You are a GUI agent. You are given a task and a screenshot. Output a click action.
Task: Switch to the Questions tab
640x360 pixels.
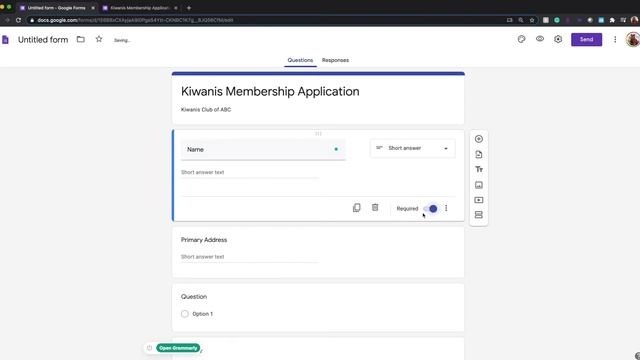[x=300, y=60]
